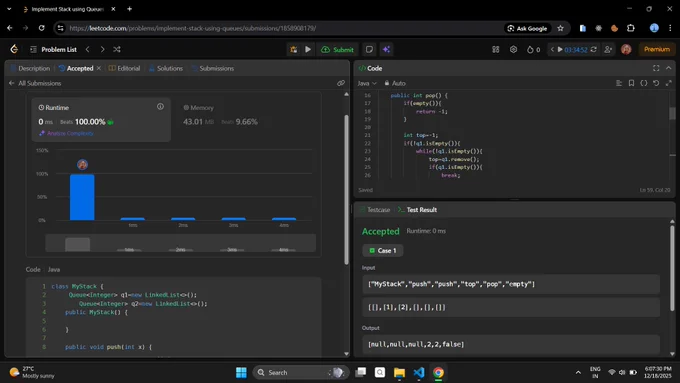Format code with the braces icon
The width and height of the screenshot is (680, 383).
pos(644,83)
